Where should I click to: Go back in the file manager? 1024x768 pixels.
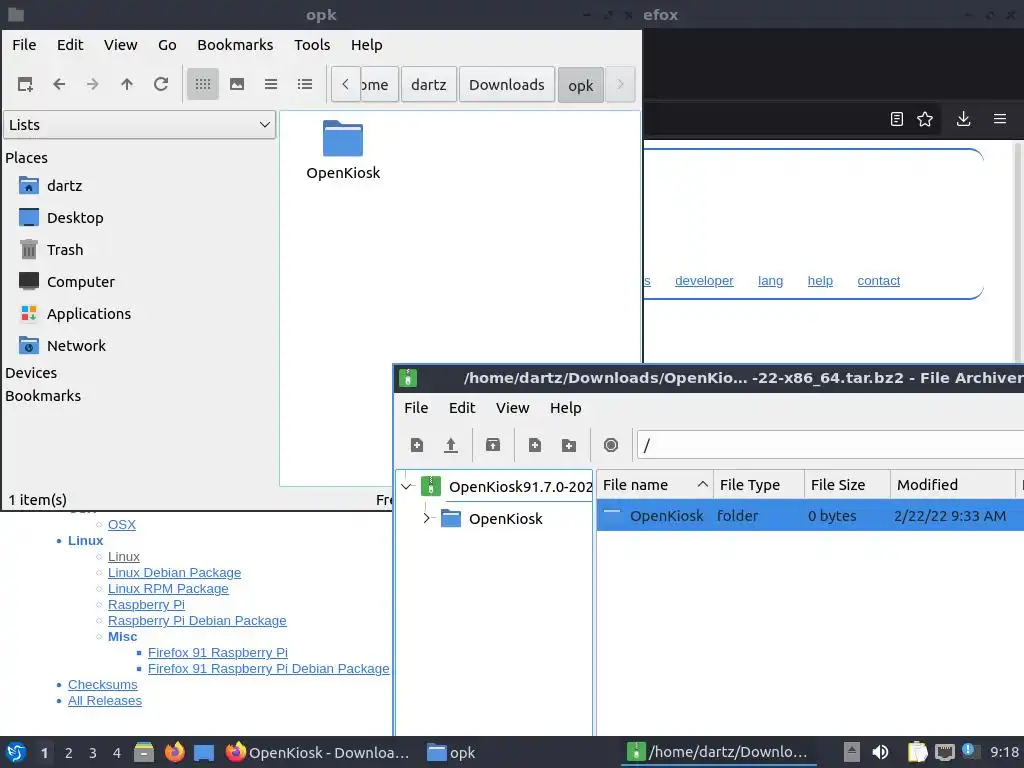[59, 84]
